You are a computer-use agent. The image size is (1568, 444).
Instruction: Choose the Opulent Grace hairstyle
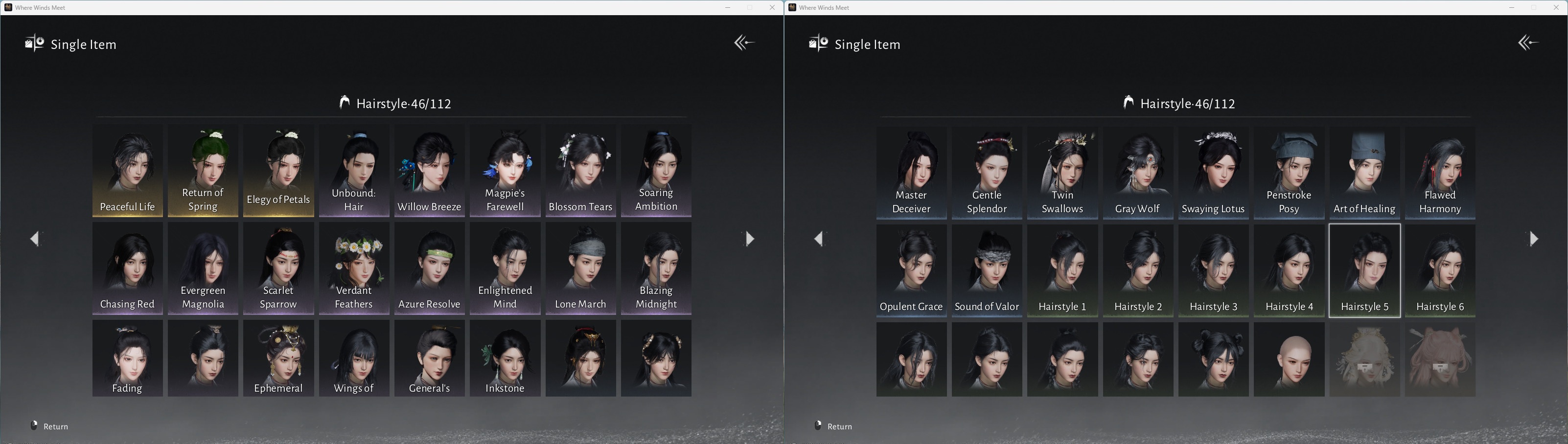click(x=911, y=271)
